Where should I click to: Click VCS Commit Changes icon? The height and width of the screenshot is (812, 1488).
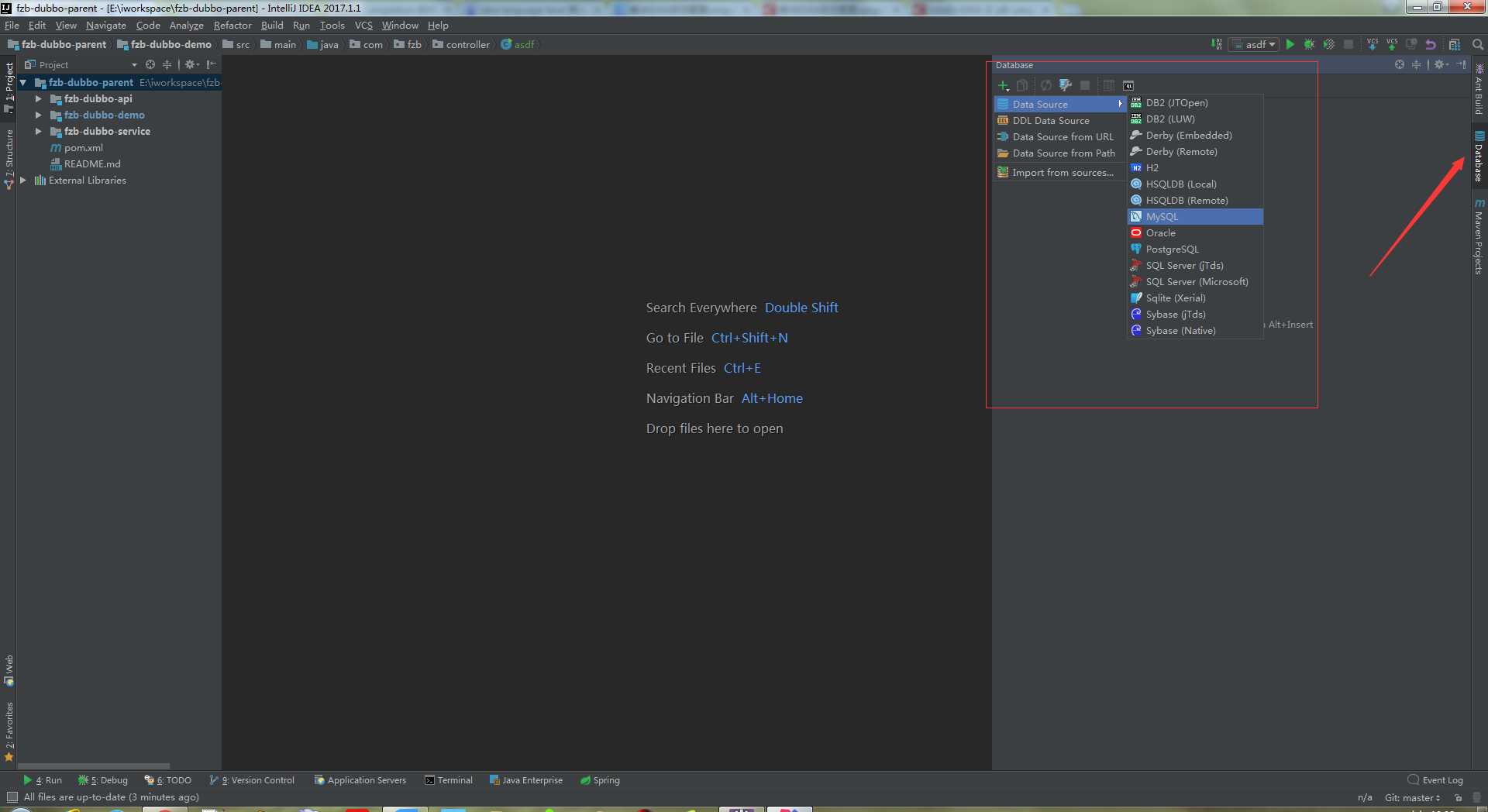click(1392, 44)
